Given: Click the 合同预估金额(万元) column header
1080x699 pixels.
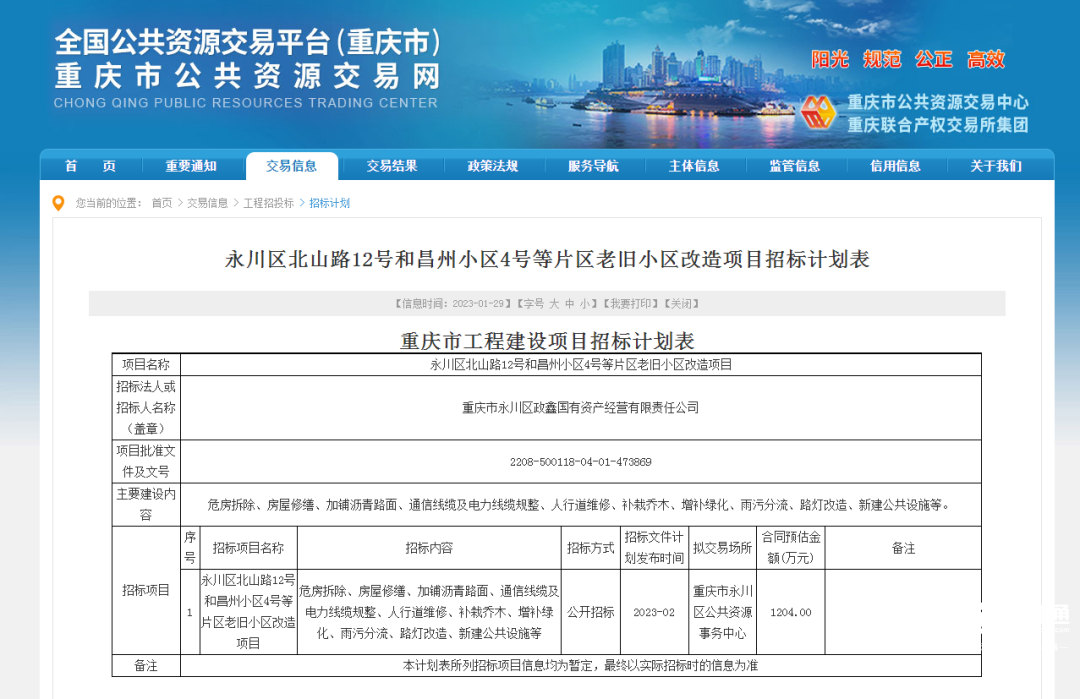Looking at the screenshot, I should 791,548.
